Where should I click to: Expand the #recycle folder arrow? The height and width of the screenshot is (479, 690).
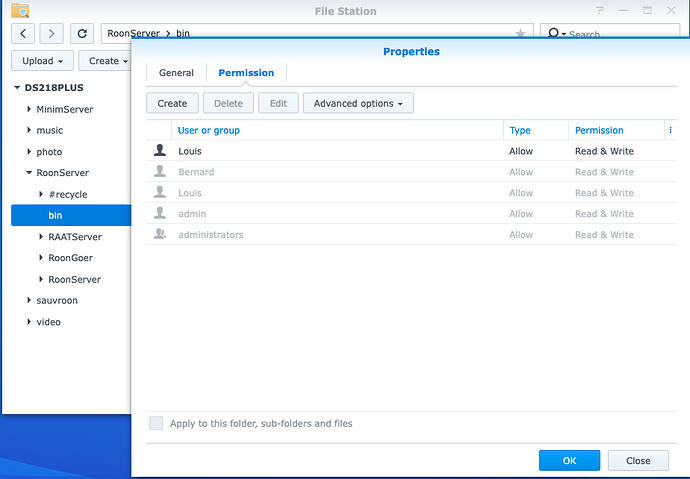(41, 194)
